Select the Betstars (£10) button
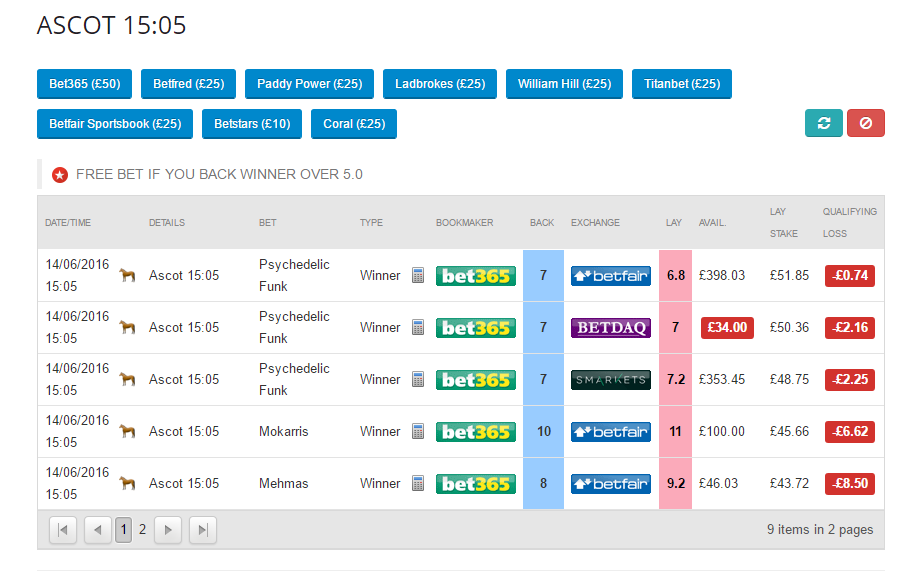Image resolution: width=914 pixels, height=573 pixels. point(252,124)
